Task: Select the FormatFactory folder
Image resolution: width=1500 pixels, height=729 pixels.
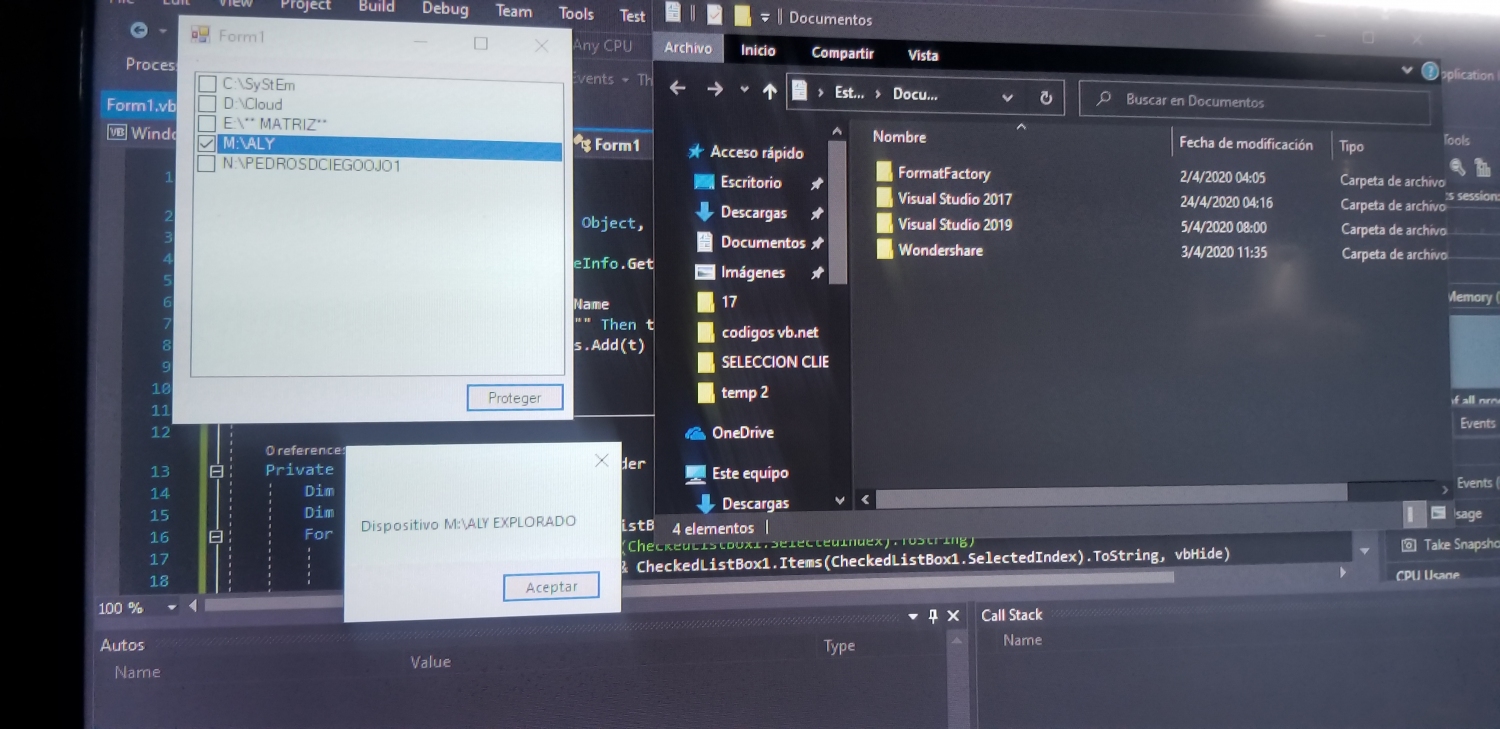Action: tap(944, 173)
